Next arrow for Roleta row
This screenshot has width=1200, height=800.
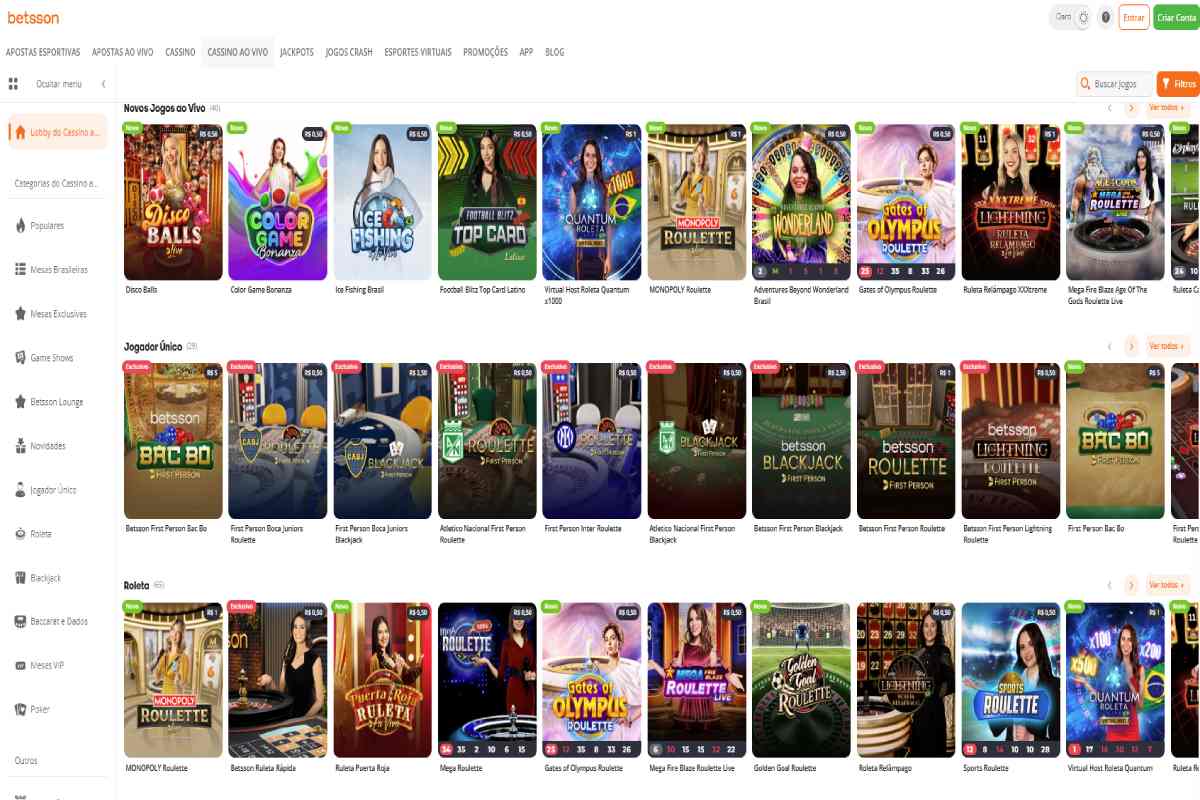pyautogui.click(x=1131, y=585)
